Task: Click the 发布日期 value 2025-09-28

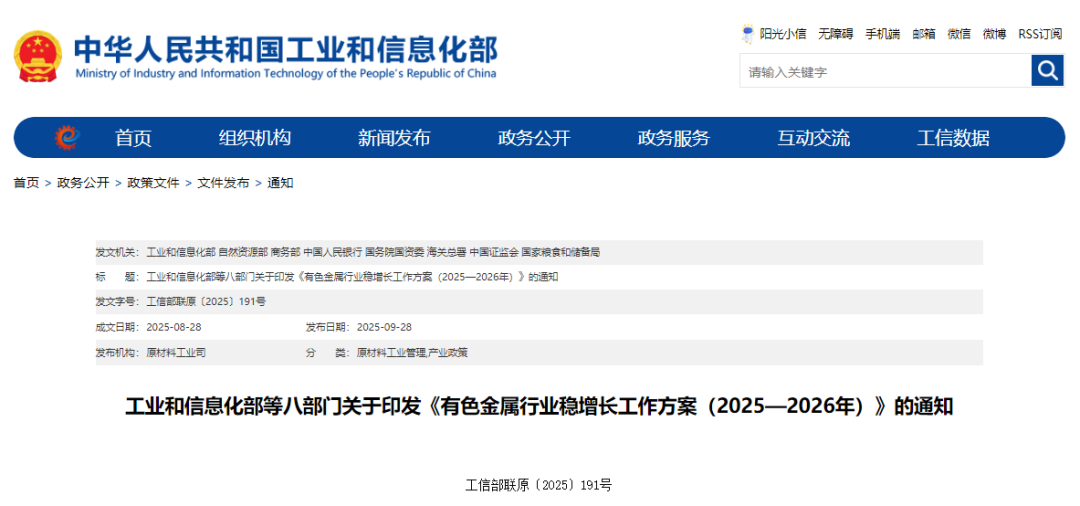Action: pyautogui.click(x=384, y=327)
